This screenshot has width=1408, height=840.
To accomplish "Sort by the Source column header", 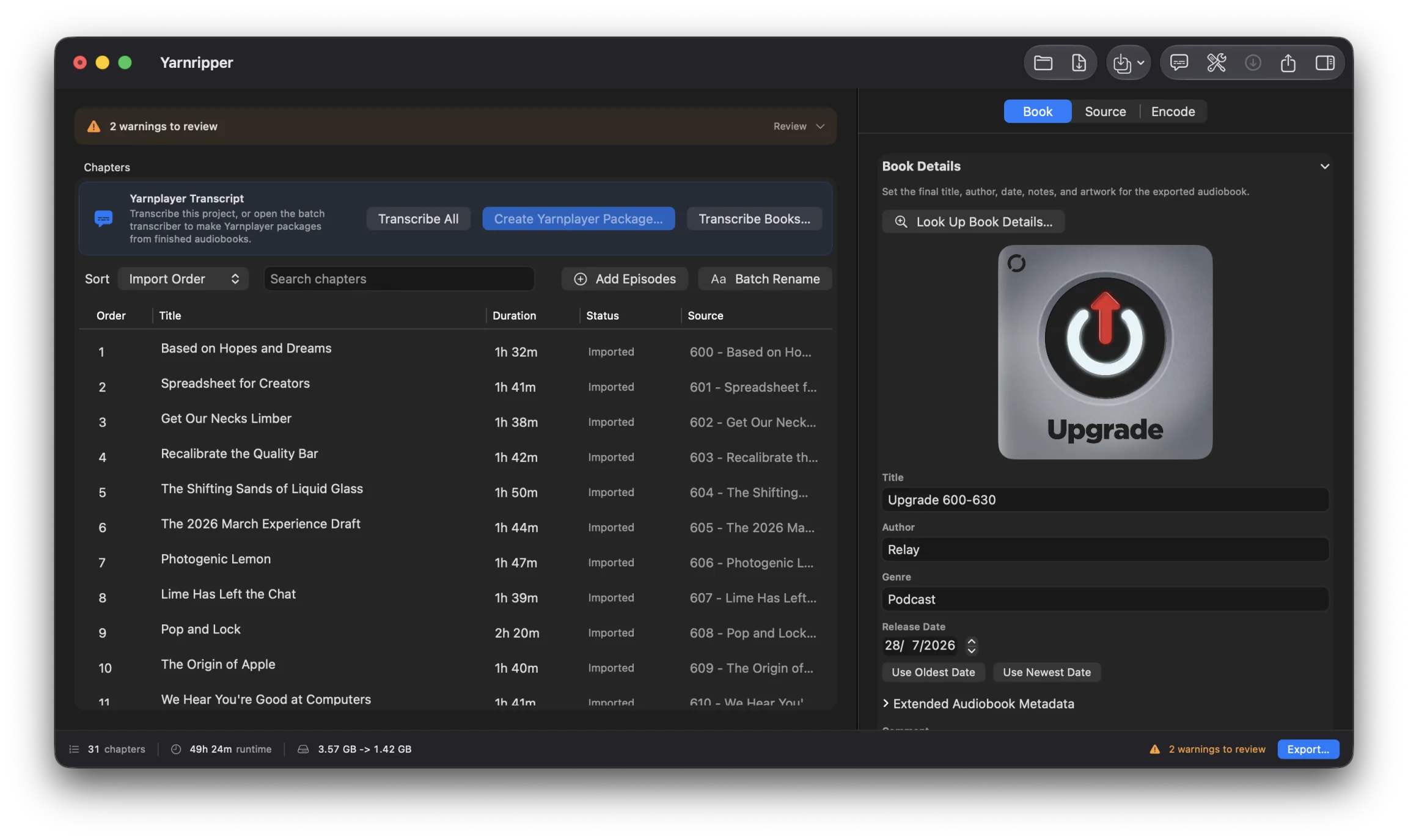I will (x=705, y=315).
